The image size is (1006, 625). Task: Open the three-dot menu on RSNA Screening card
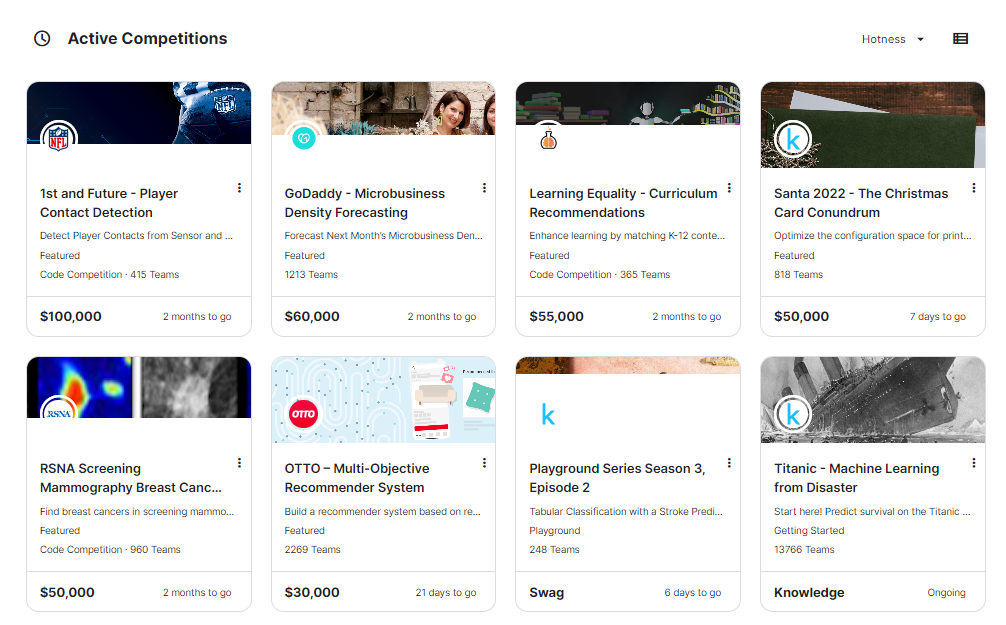point(239,463)
